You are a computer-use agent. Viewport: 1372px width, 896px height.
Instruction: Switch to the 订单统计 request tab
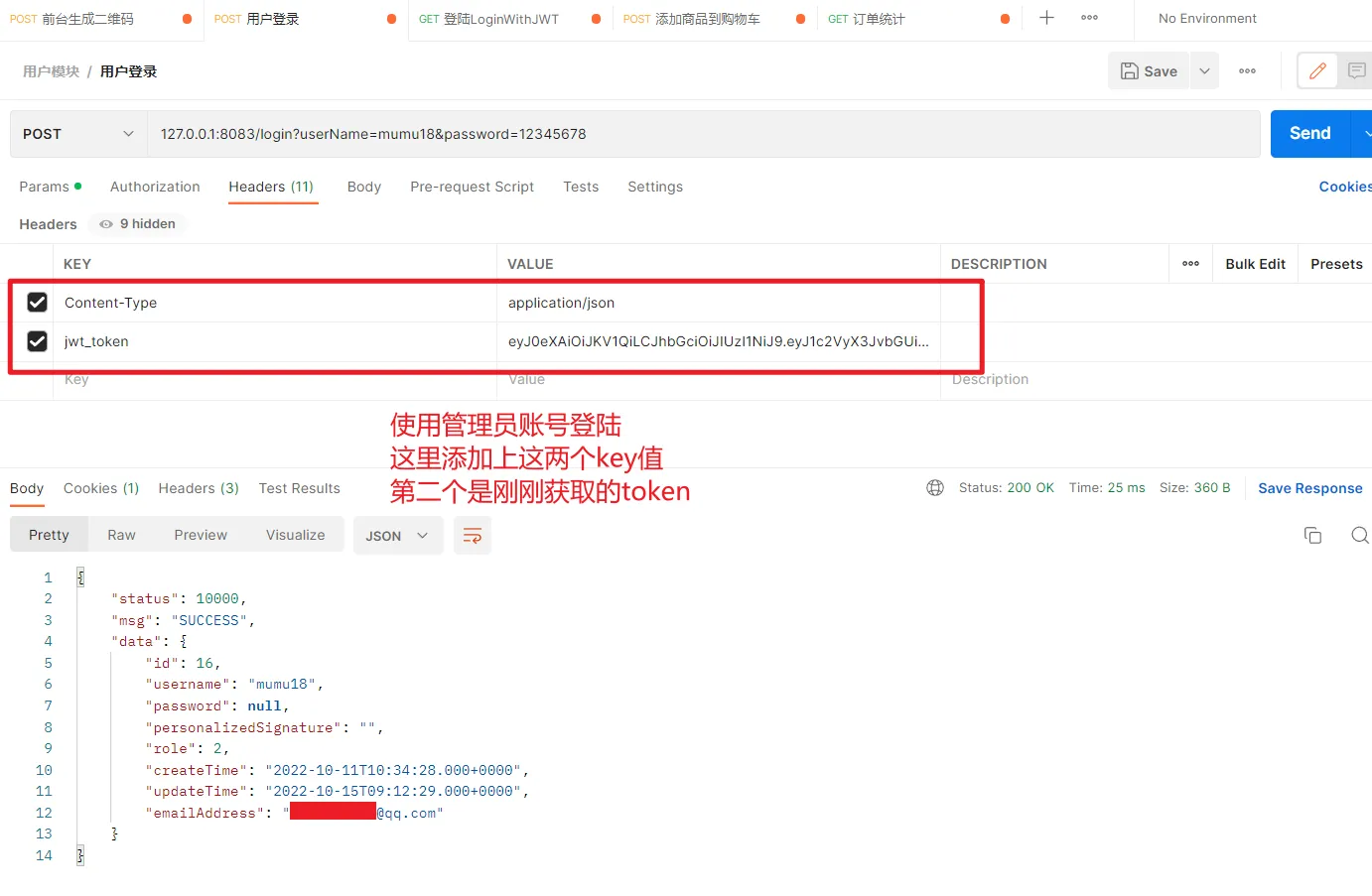tap(867, 19)
